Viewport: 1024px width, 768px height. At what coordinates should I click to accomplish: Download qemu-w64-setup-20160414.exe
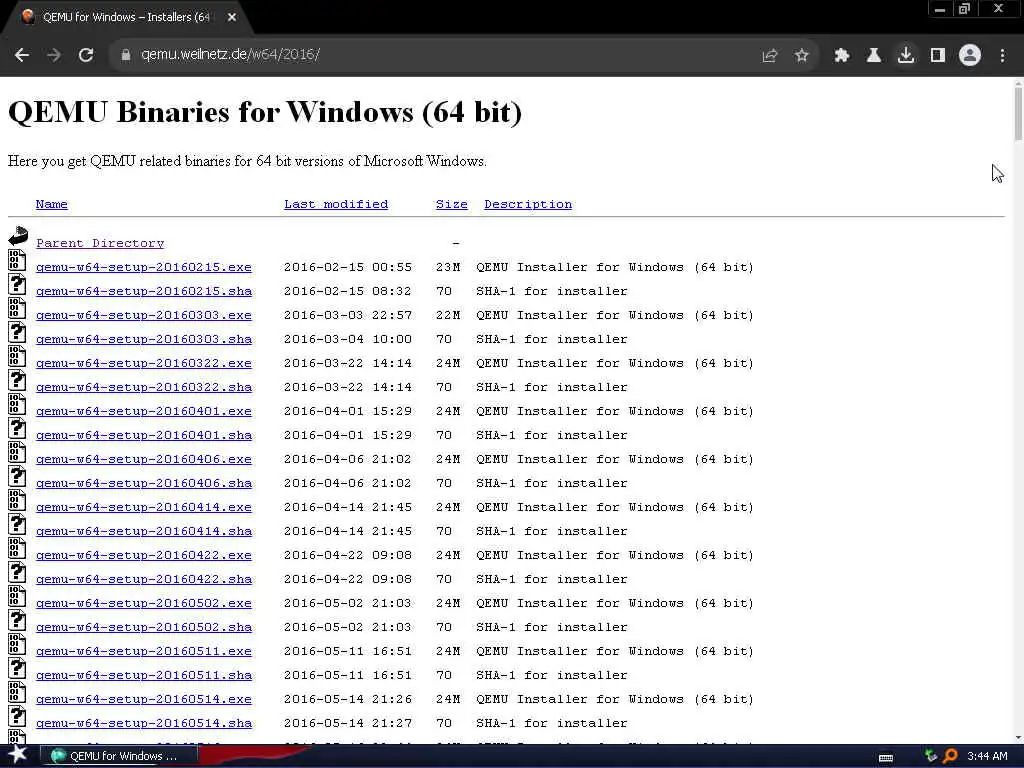pyautogui.click(x=144, y=507)
